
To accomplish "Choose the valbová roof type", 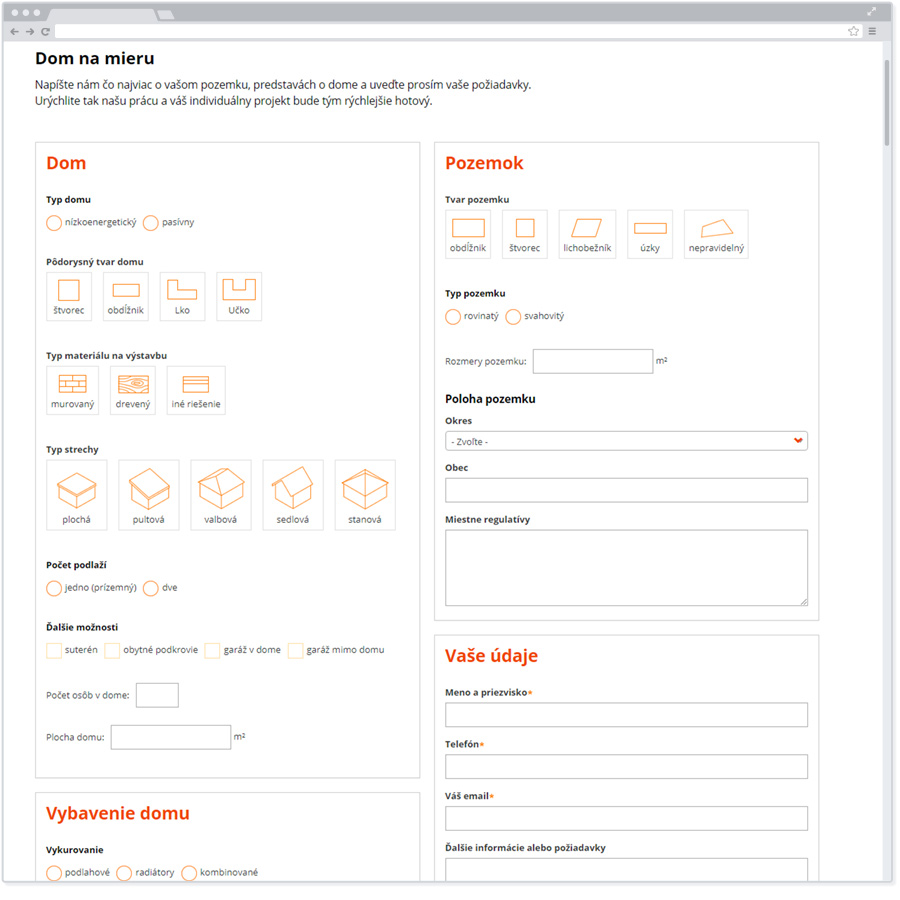I will 221,494.
